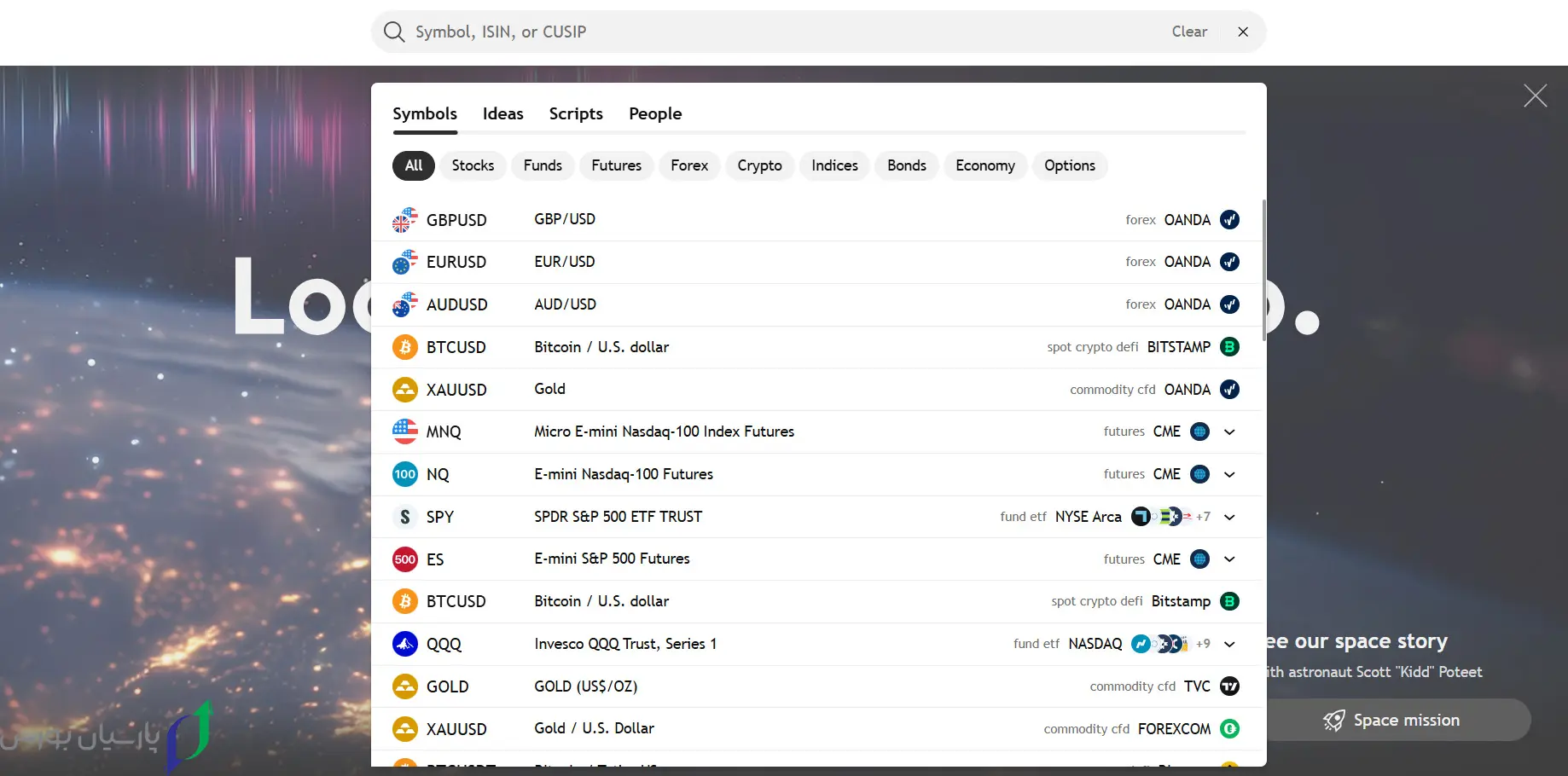The image size is (1568, 776).
Task: Select the EUR/USD description text
Action: pos(565,262)
